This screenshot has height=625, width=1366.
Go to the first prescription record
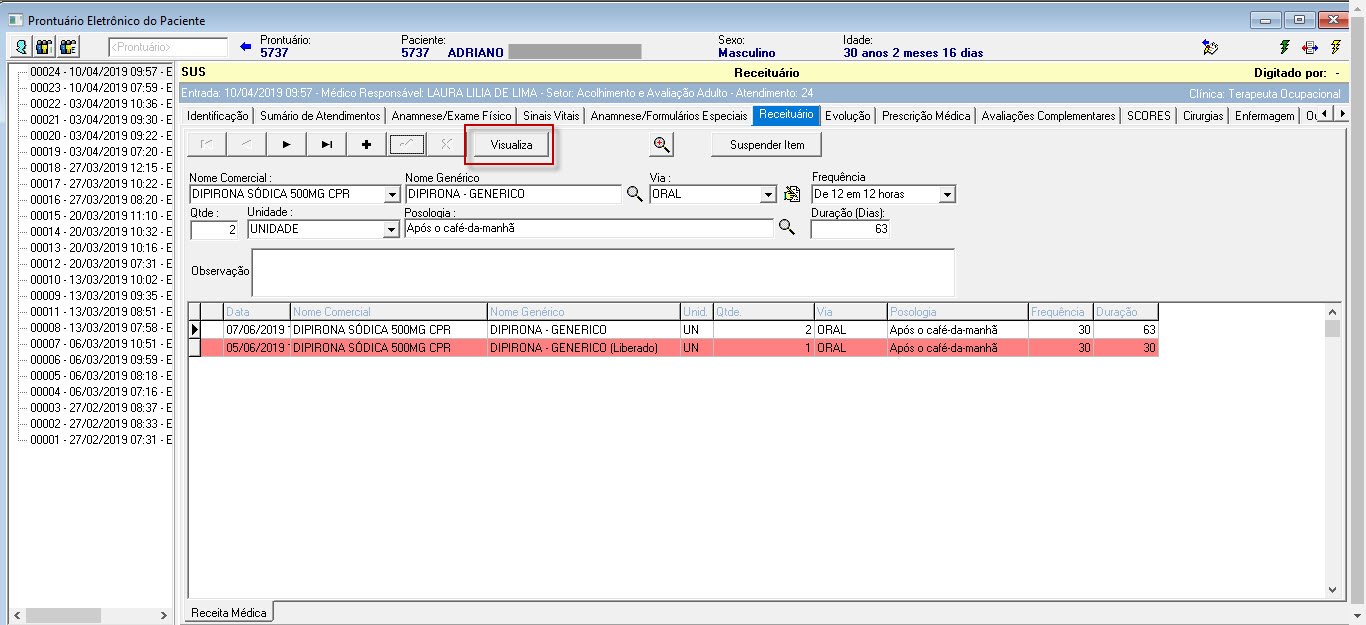click(206, 144)
